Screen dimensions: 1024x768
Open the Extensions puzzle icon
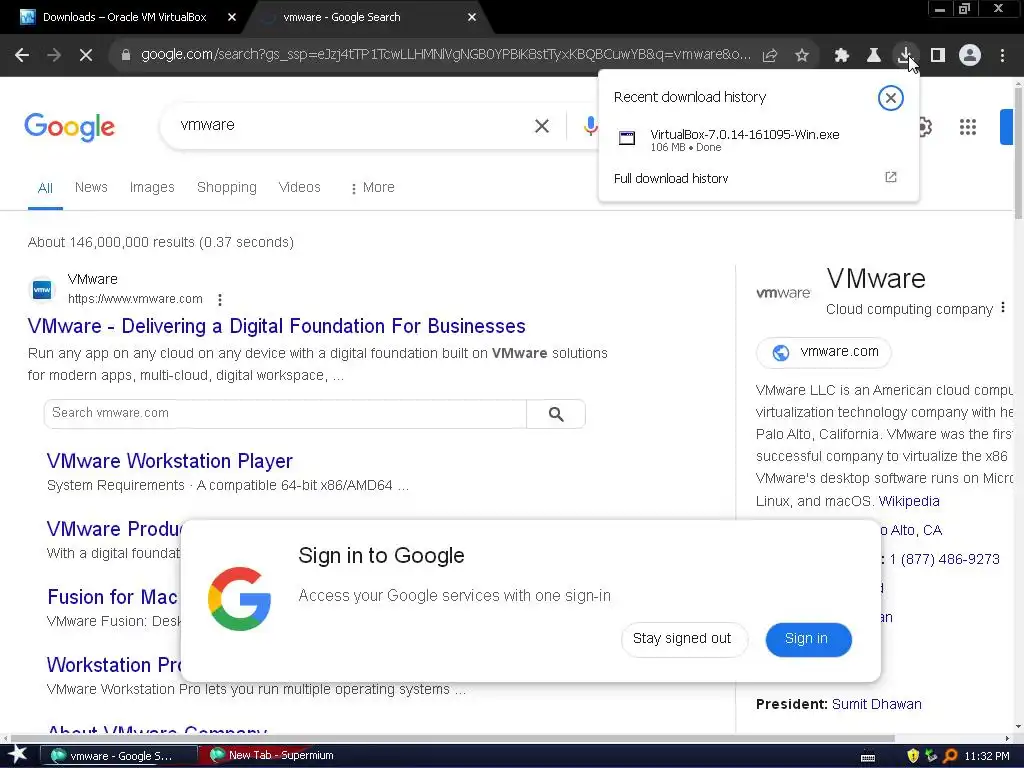click(842, 56)
